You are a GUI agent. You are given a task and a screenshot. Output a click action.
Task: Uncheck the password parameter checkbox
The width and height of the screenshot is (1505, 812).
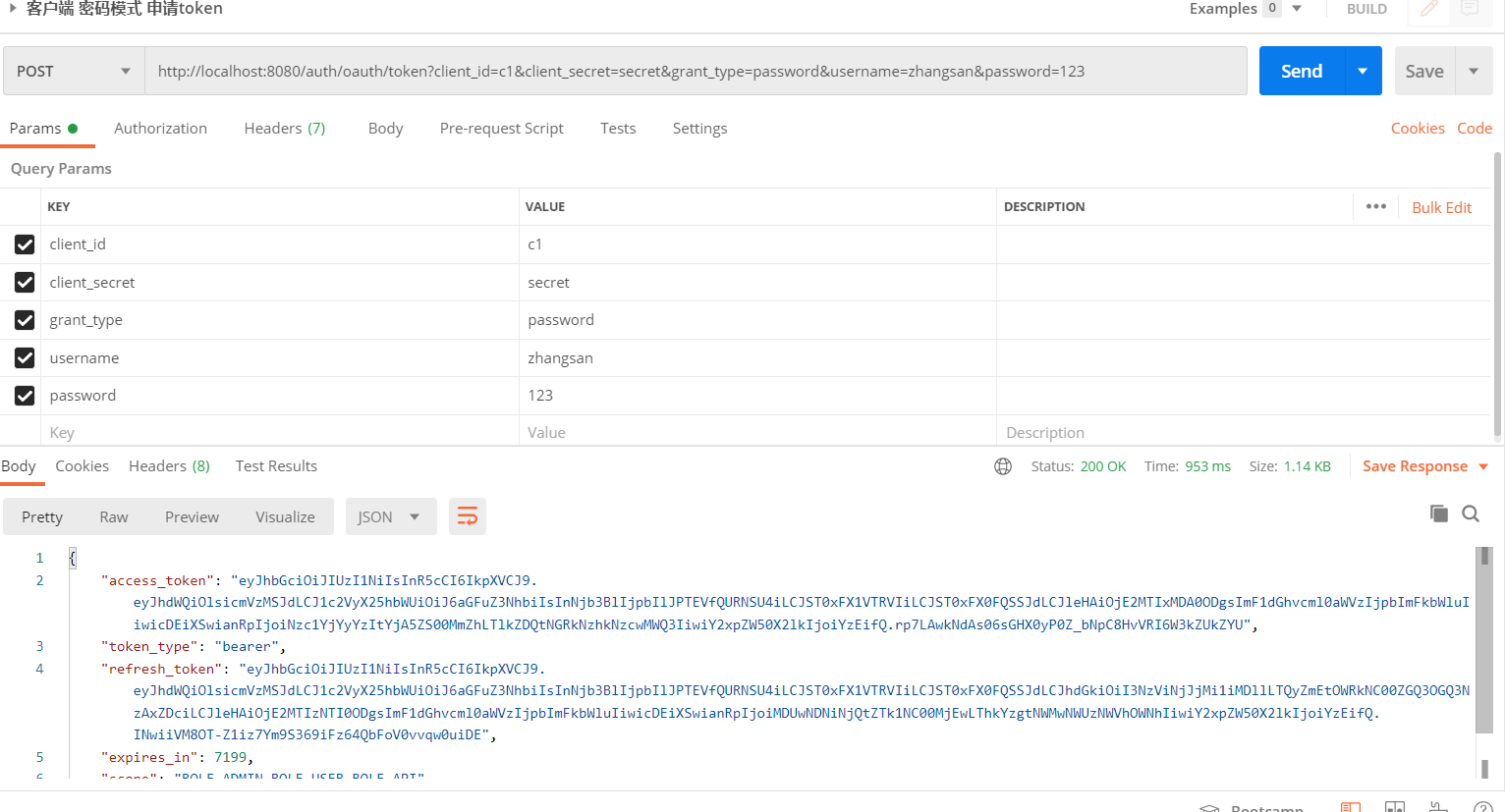pos(25,396)
